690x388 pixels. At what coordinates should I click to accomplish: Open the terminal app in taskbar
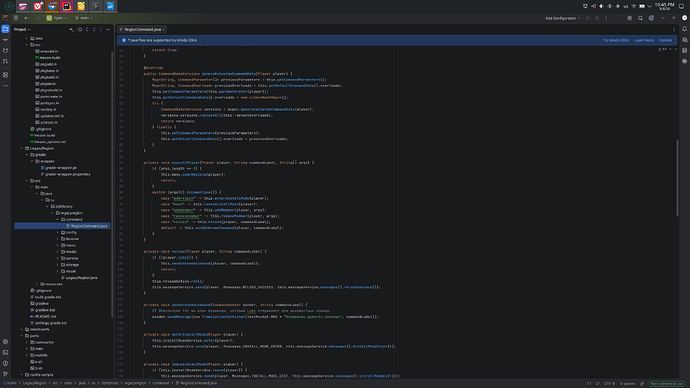click(95, 6)
